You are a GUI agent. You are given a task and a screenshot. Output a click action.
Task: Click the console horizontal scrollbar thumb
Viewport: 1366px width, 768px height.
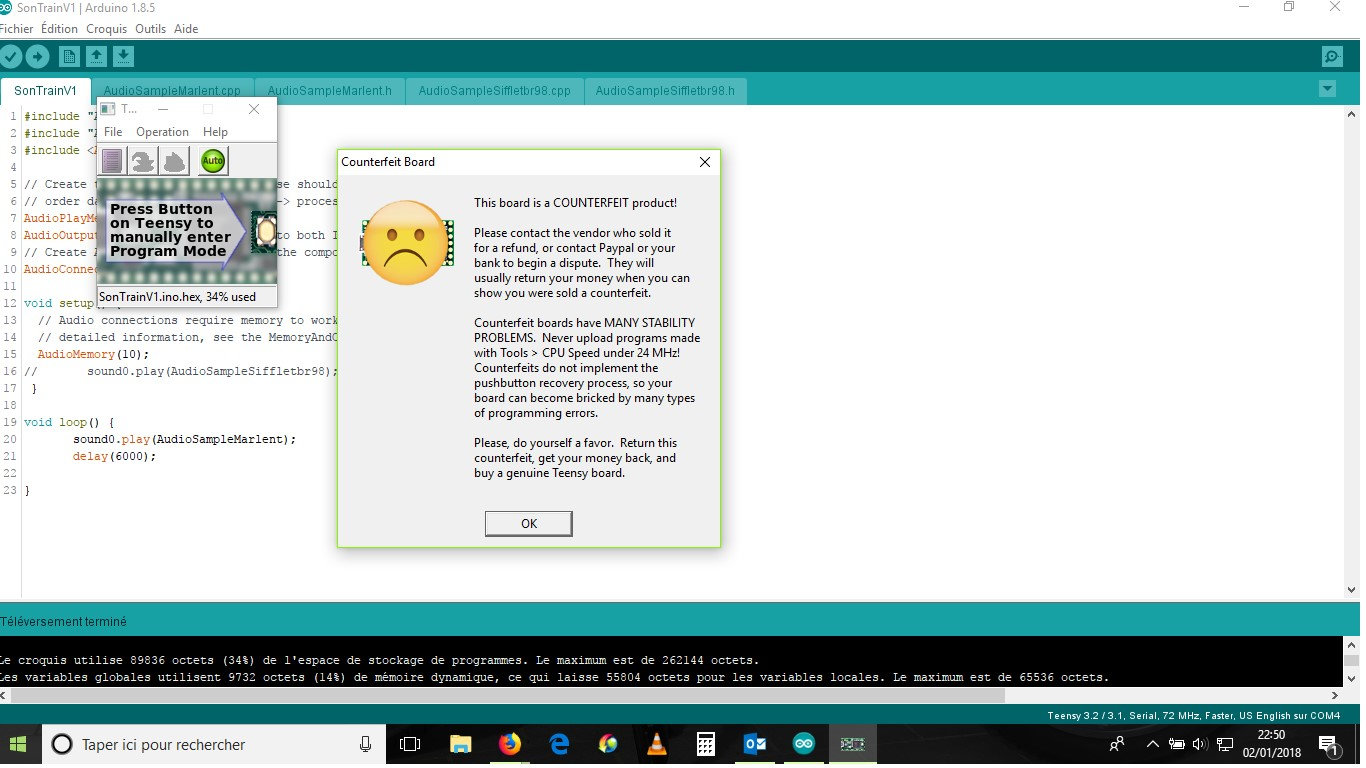[507, 695]
